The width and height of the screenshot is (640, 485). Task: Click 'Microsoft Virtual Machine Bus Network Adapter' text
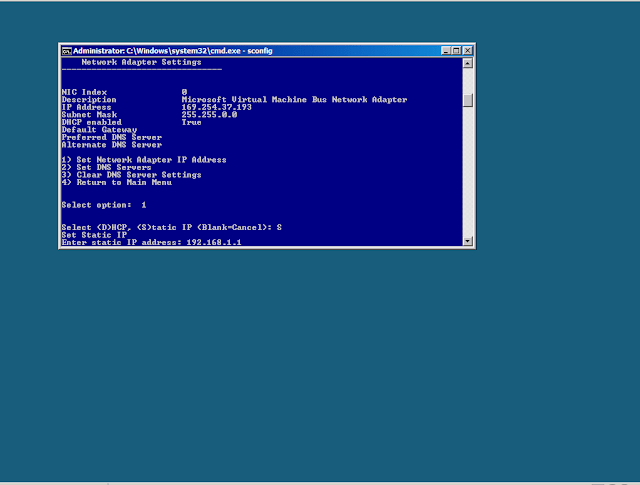point(294,99)
